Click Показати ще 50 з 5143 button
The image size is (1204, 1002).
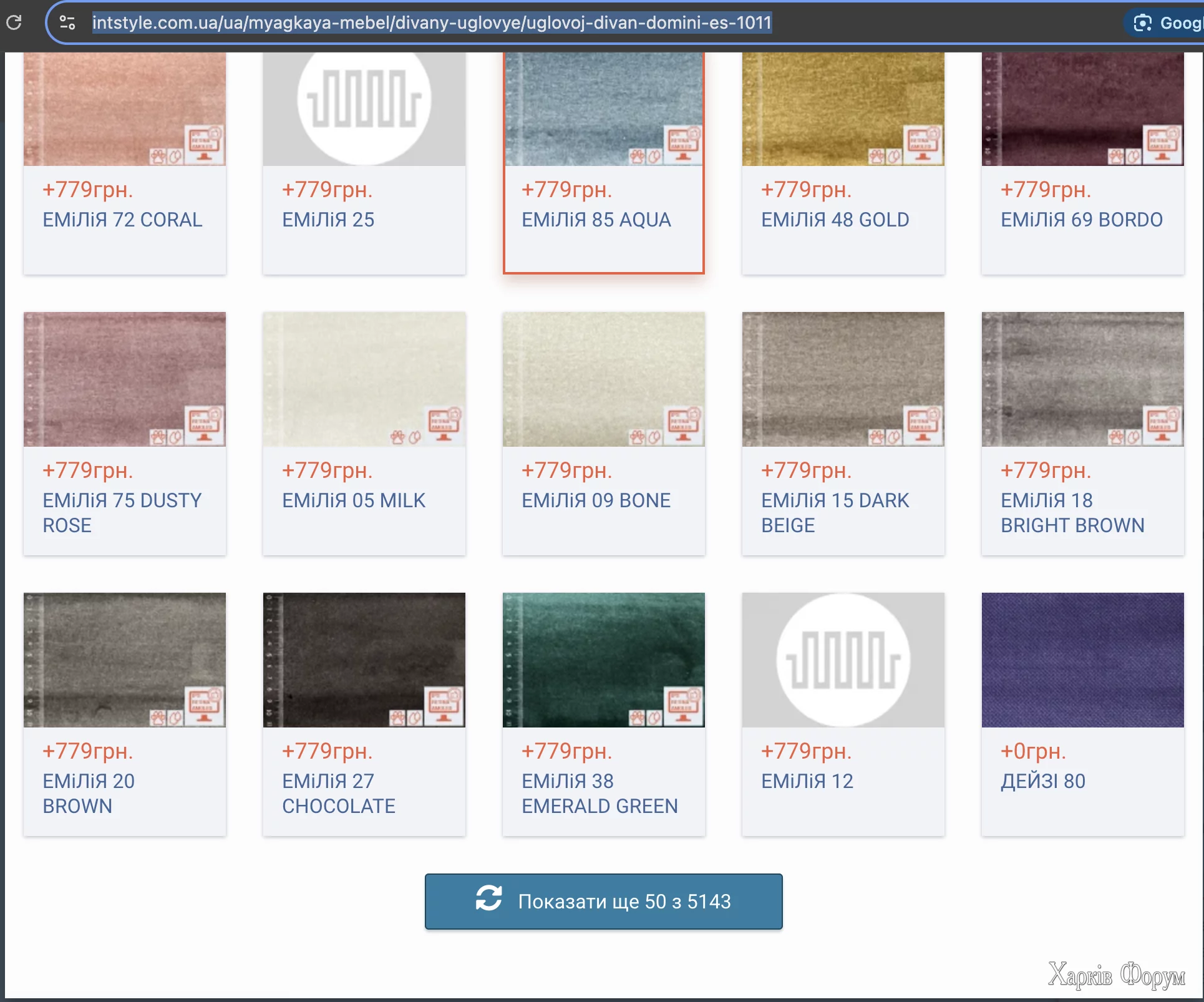coord(603,902)
